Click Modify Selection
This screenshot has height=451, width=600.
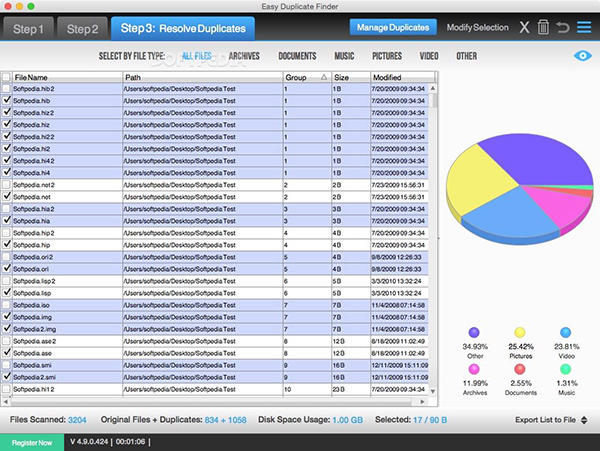478,28
